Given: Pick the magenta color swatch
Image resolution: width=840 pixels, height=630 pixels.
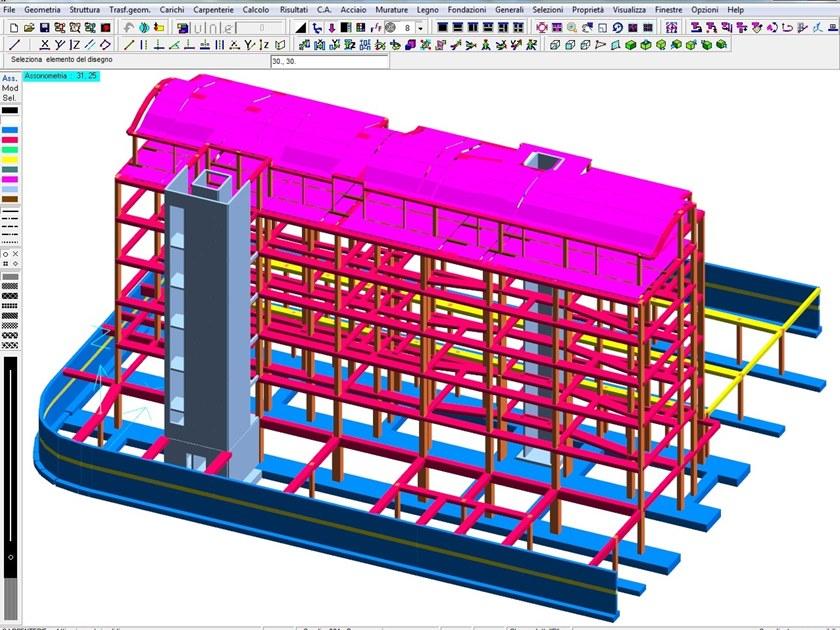Looking at the screenshot, I should coord(9,179).
